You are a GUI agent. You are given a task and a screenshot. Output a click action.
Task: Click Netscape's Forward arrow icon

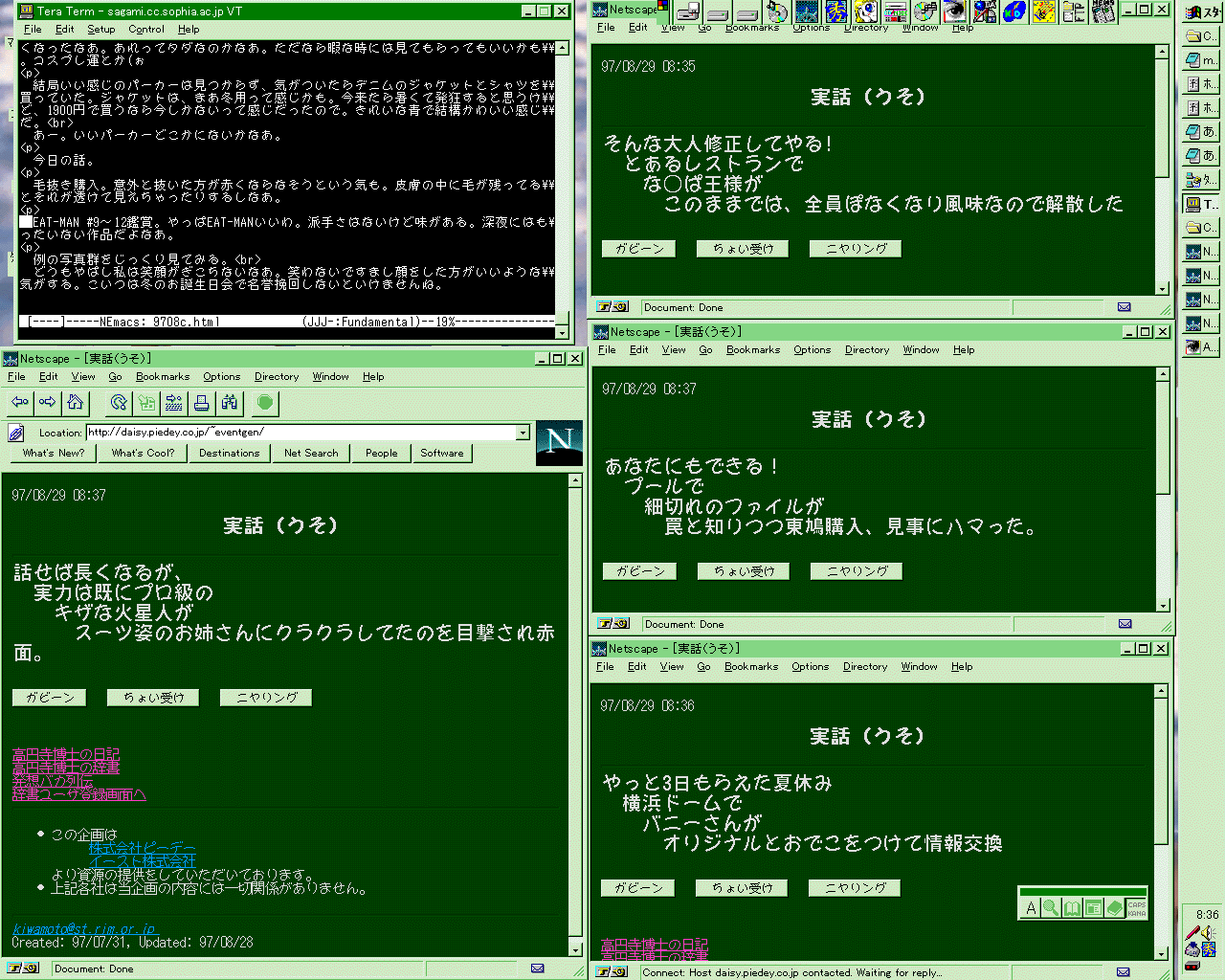click(47, 403)
